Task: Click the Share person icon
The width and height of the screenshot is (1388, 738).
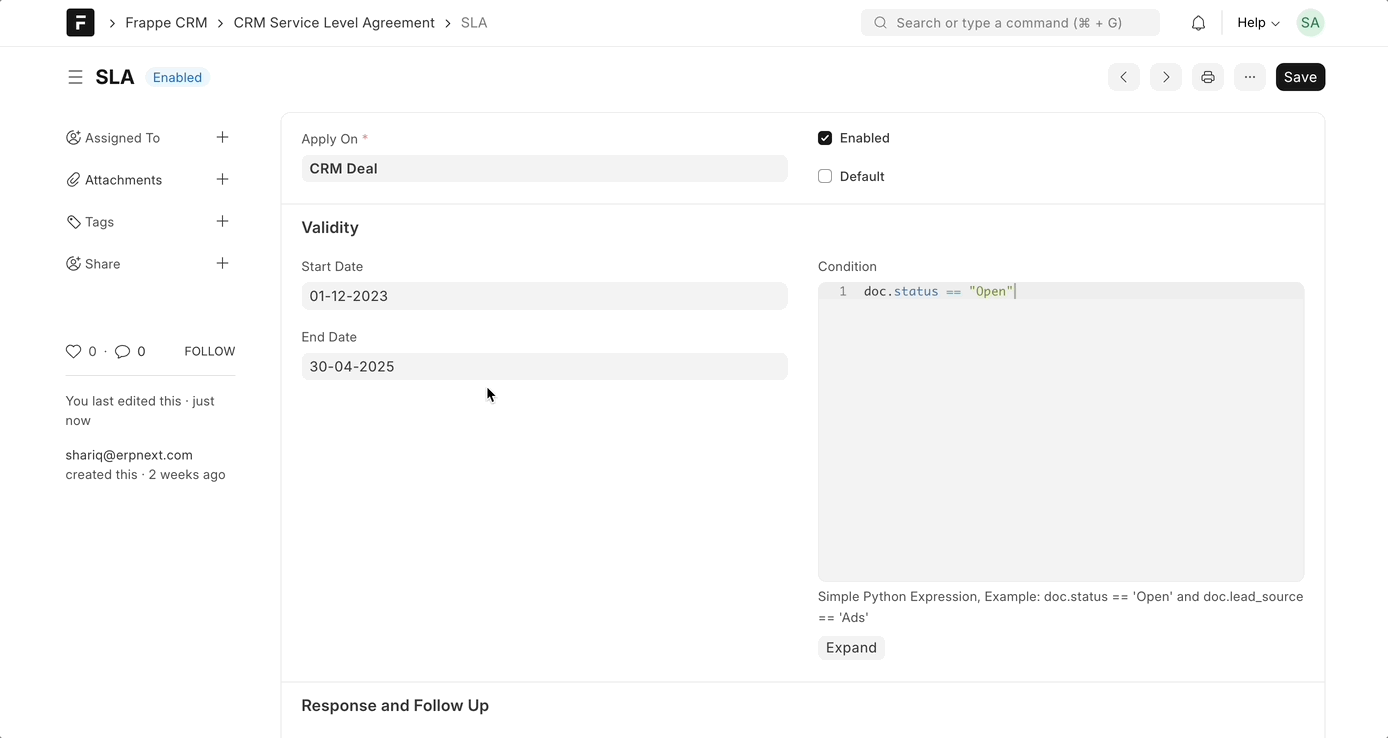Action: tap(73, 264)
